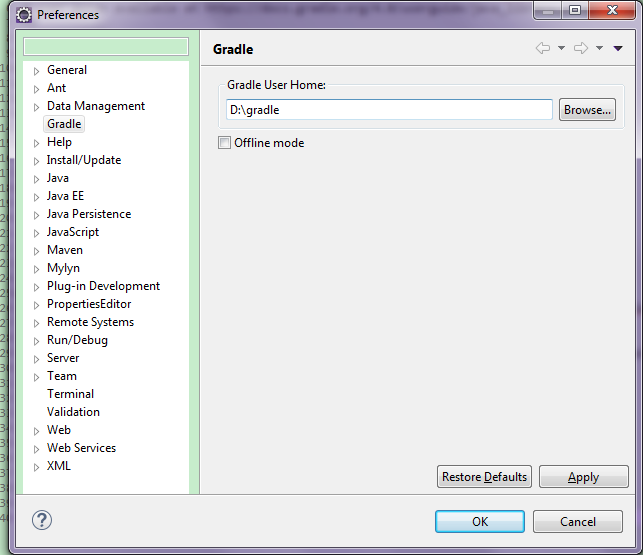Click the Preferences window gear icon
Image resolution: width=643 pixels, height=555 pixels.
tap(24, 15)
